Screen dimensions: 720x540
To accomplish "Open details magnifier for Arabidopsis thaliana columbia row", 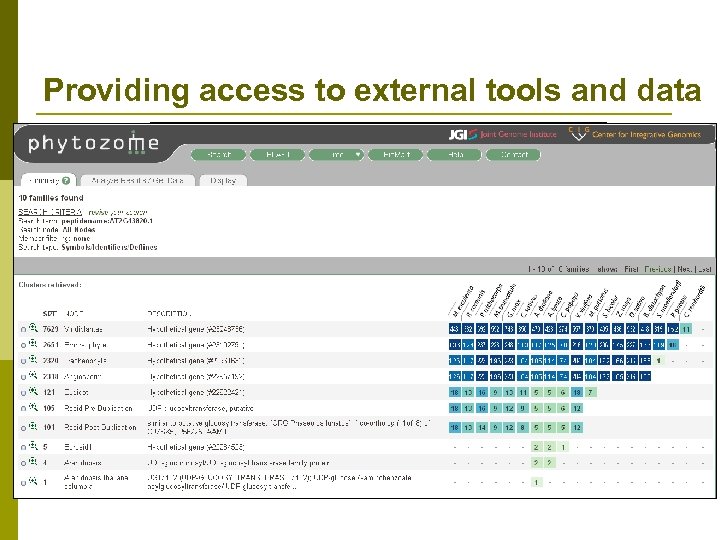I will (x=33, y=481).
